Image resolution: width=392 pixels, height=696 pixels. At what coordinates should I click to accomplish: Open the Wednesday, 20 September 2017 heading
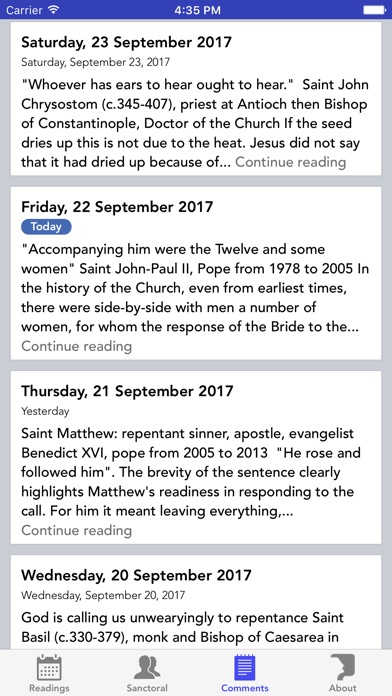pos(136,575)
